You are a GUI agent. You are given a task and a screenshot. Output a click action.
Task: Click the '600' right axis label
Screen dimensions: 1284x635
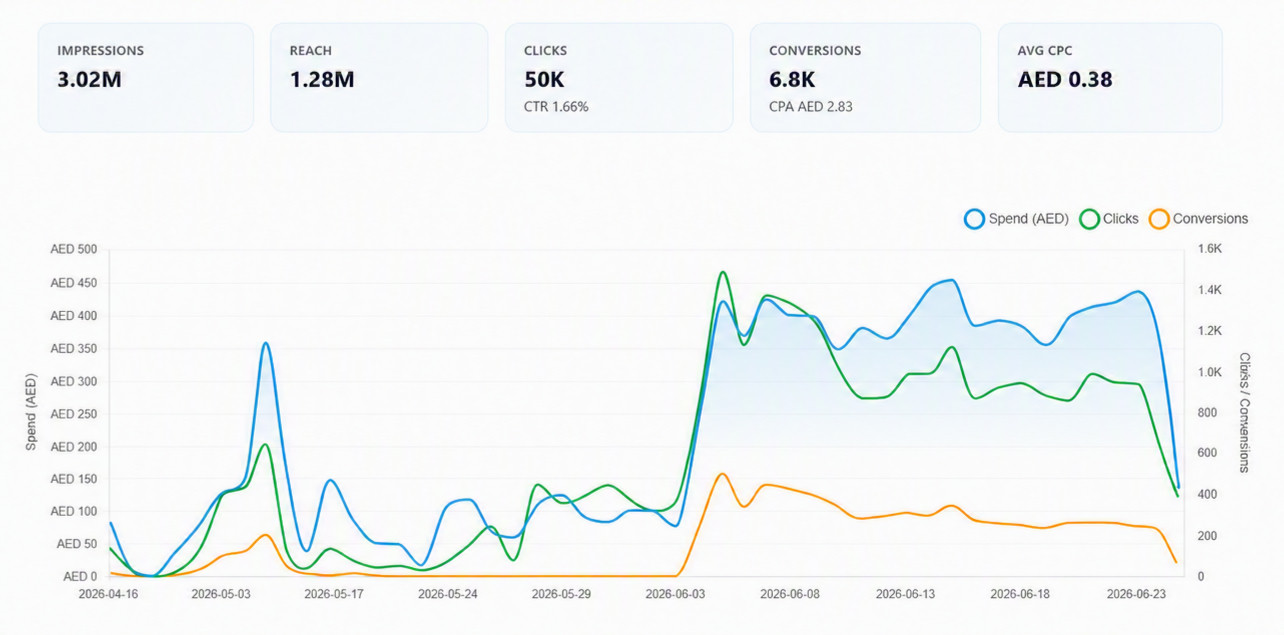[1207, 453]
